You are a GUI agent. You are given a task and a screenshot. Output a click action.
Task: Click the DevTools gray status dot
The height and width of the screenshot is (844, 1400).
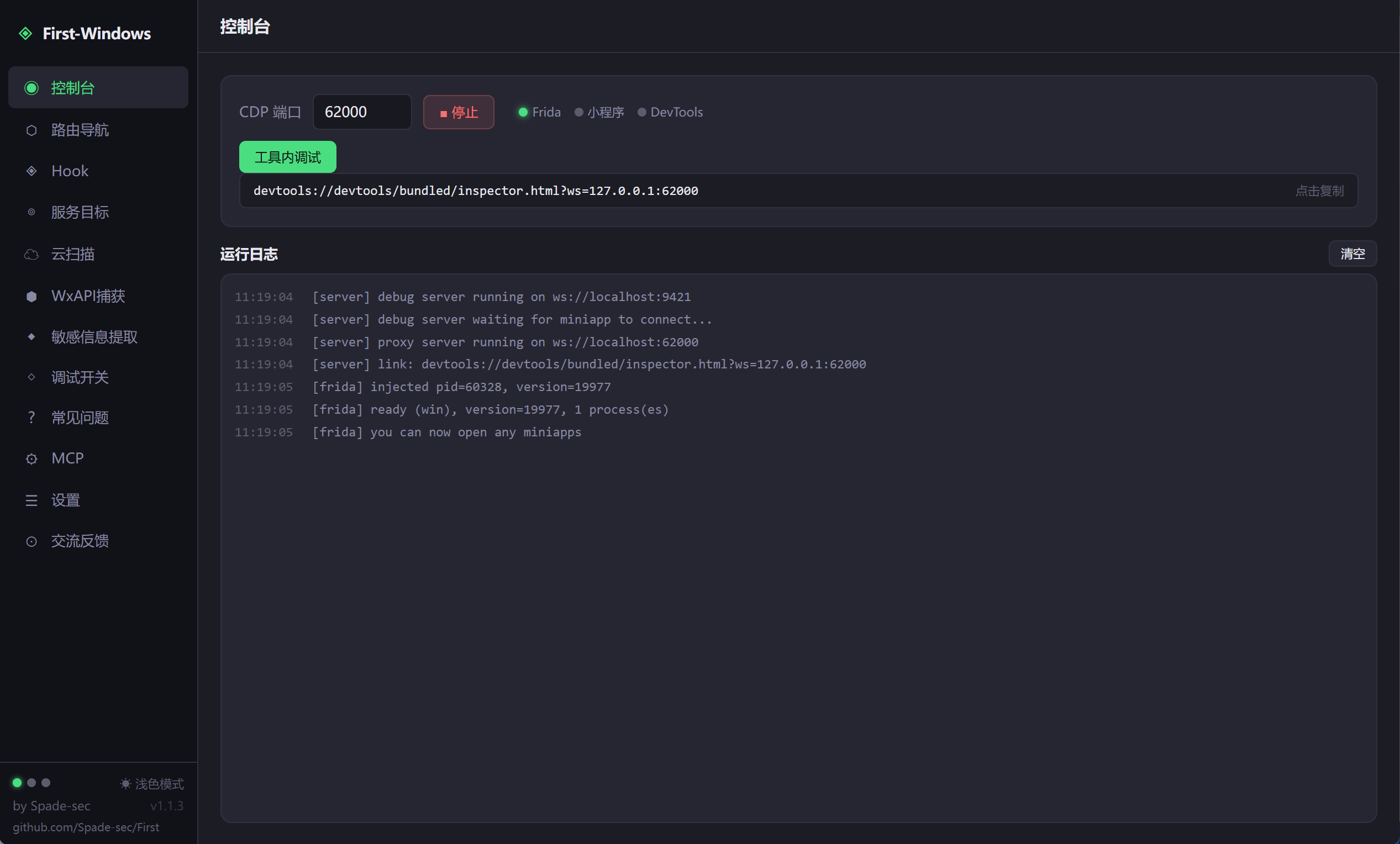coord(641,113)
